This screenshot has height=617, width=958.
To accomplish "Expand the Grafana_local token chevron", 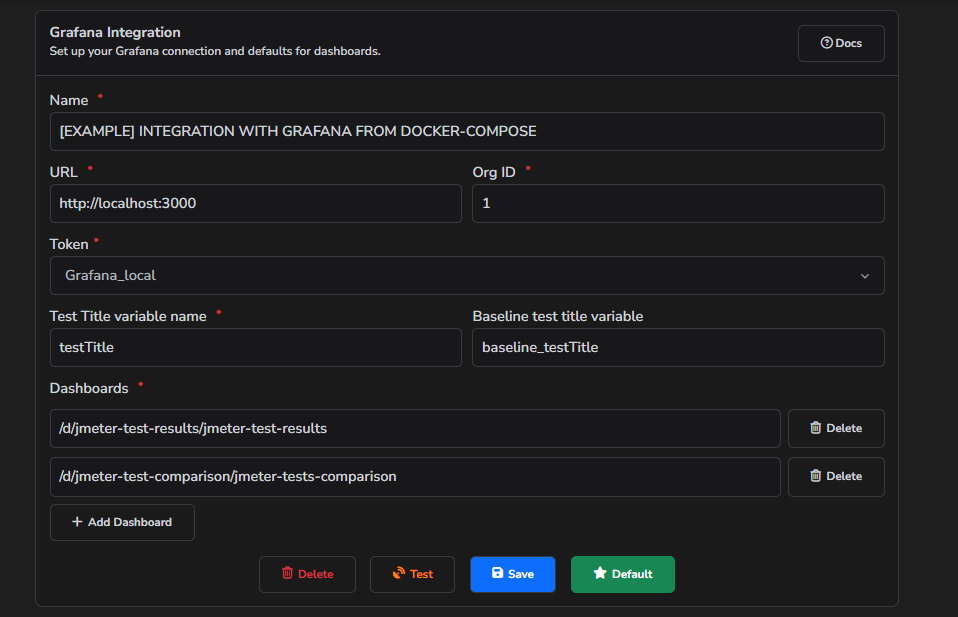I will pyautogui.click(x=864, y=276).
